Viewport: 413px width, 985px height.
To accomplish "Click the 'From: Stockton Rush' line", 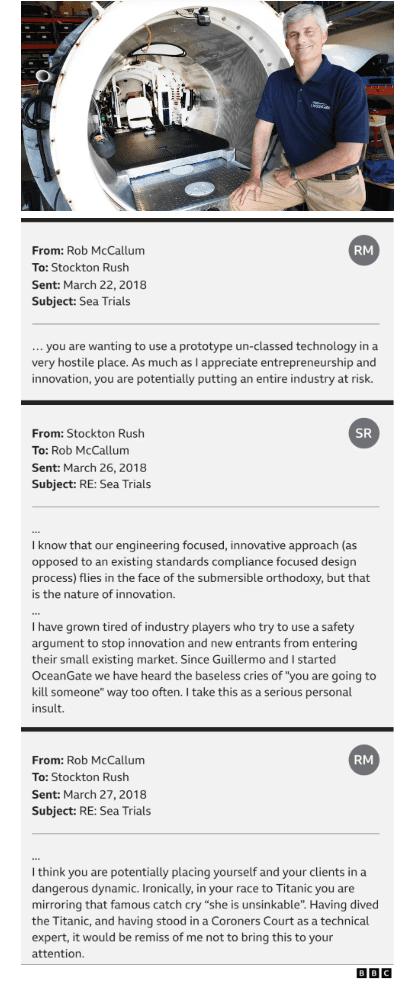I will click(88, 433).
